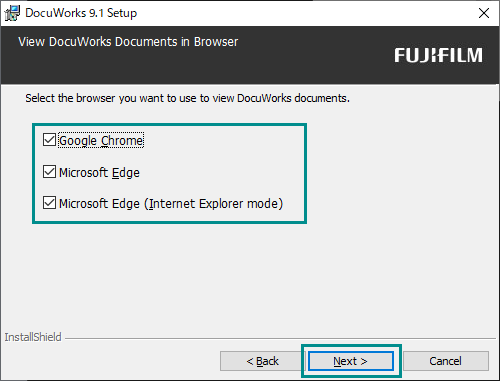Cancel the DocuWorks setup
Screen dimensions: 500x381
click(x=446, y=361)
